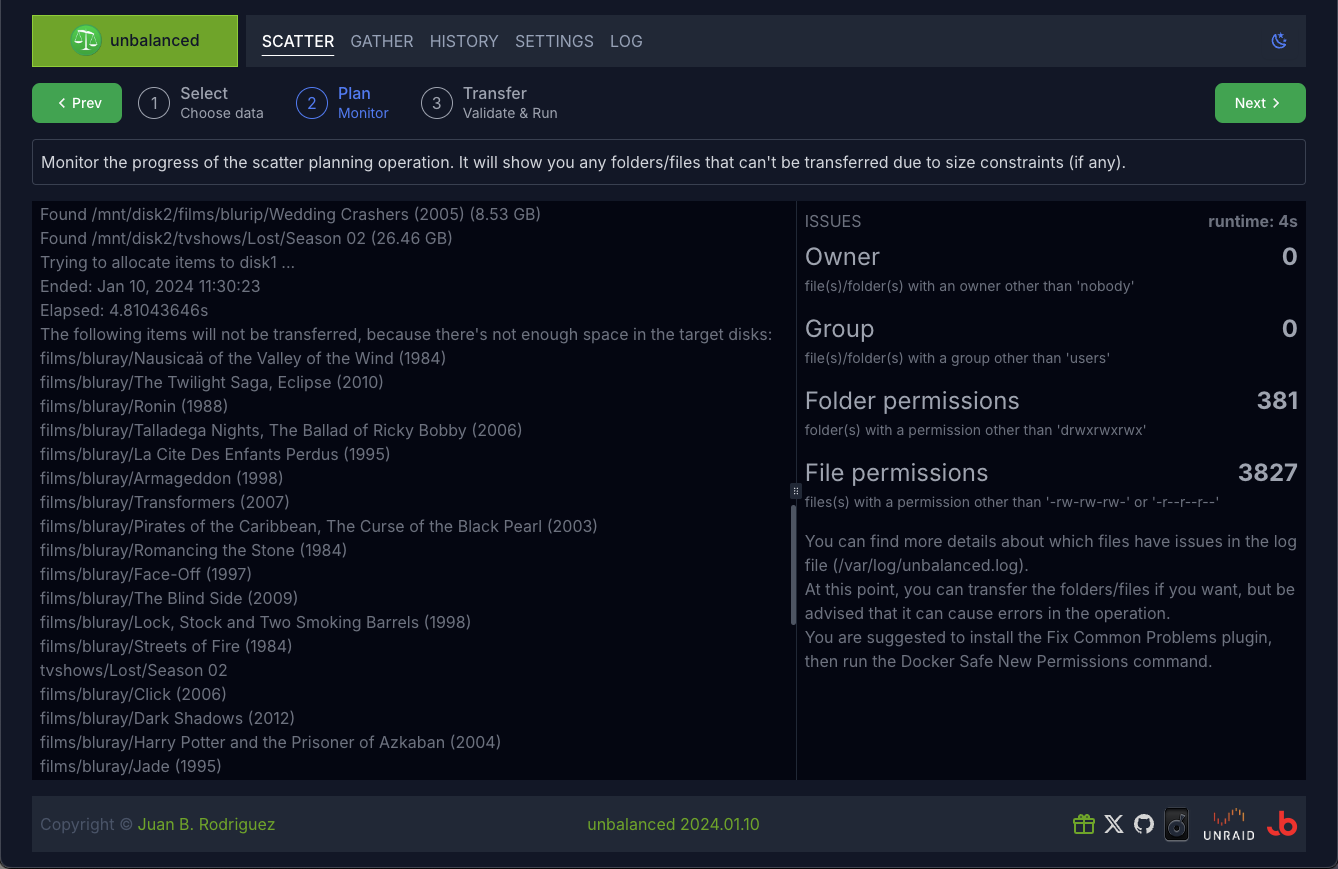Click 'Dark Shadows (2012)' entry
The image size is (1338, 869).
coord(167,718)
